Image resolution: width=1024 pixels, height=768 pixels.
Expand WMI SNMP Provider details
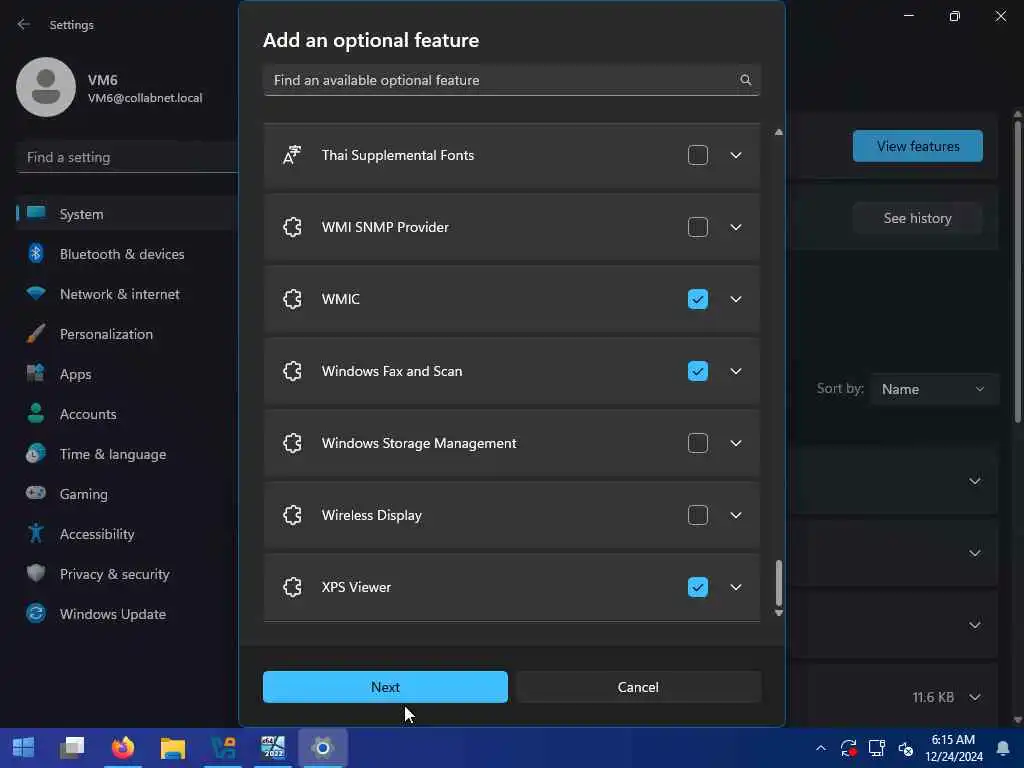[x=735, y=227]
